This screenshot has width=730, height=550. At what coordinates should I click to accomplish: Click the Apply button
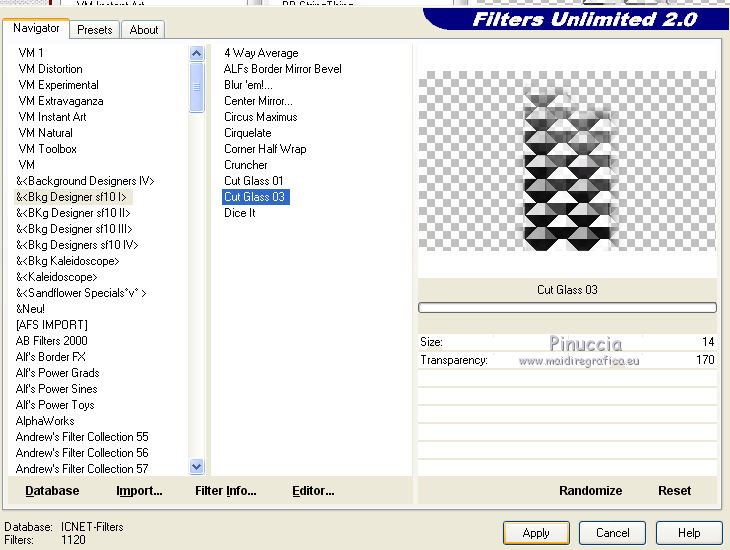click(x=536, y=533)
